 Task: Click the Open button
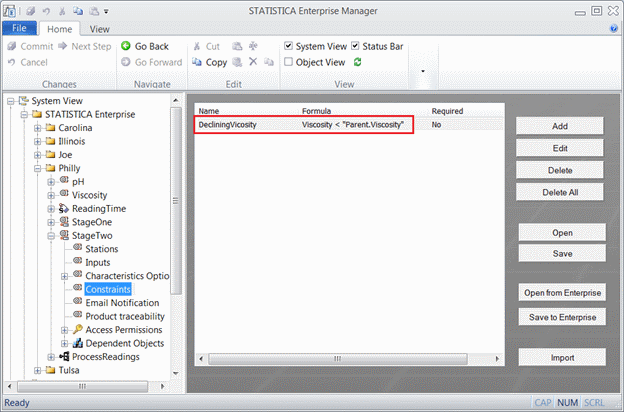562,232
